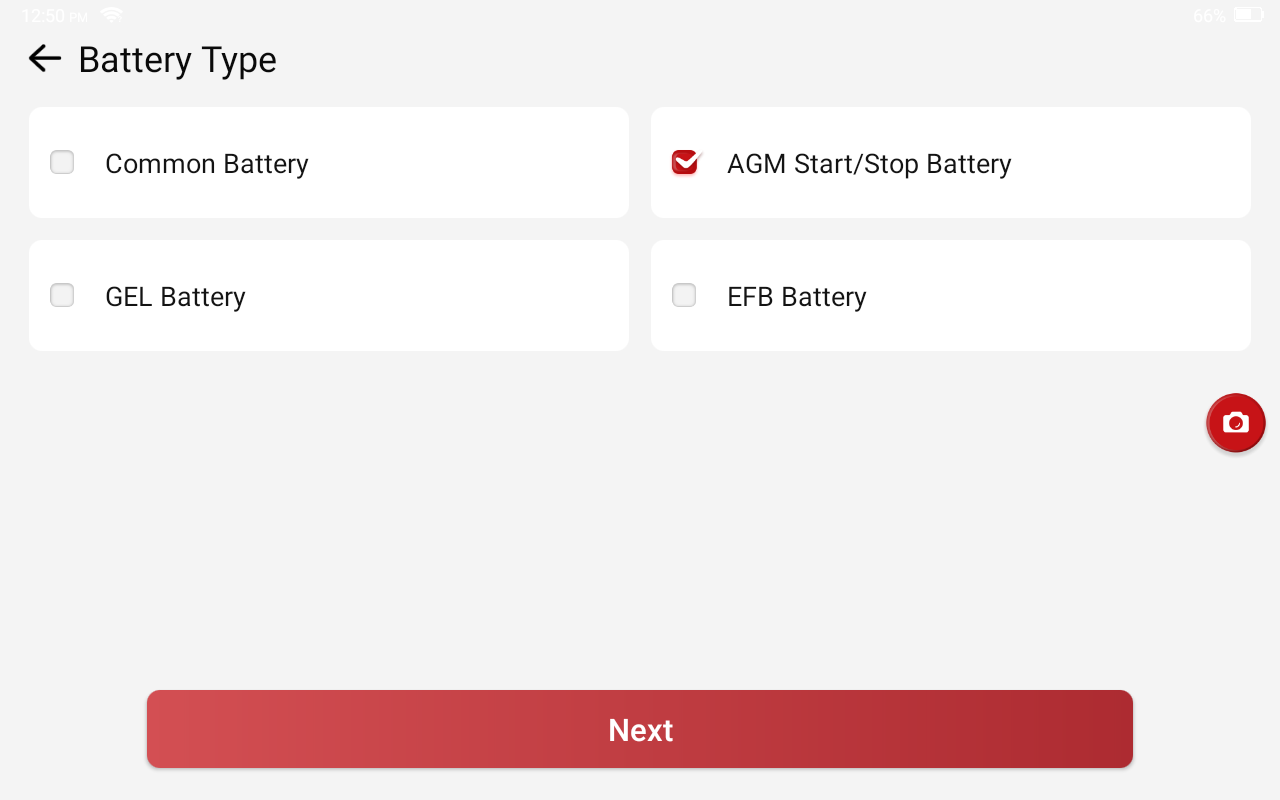Choose the EFB Battery label text
Image resolution: width=1280 pixels, height=800 pixels.
[797, 297]
